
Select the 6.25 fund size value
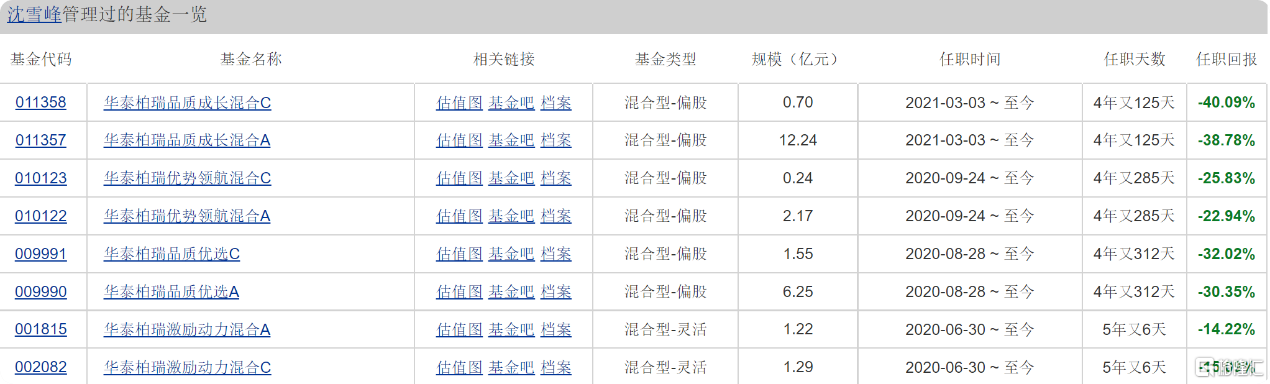click(798, 292)
